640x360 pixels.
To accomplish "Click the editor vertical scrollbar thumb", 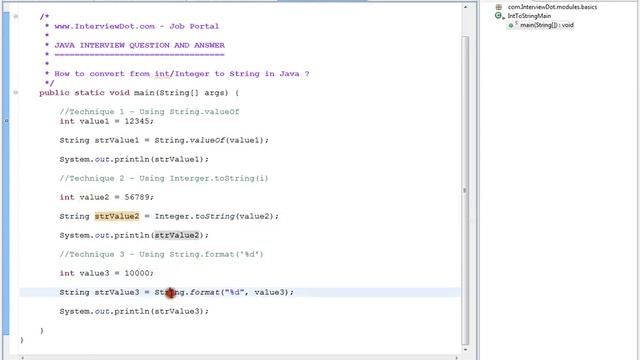I will [465, 190].
